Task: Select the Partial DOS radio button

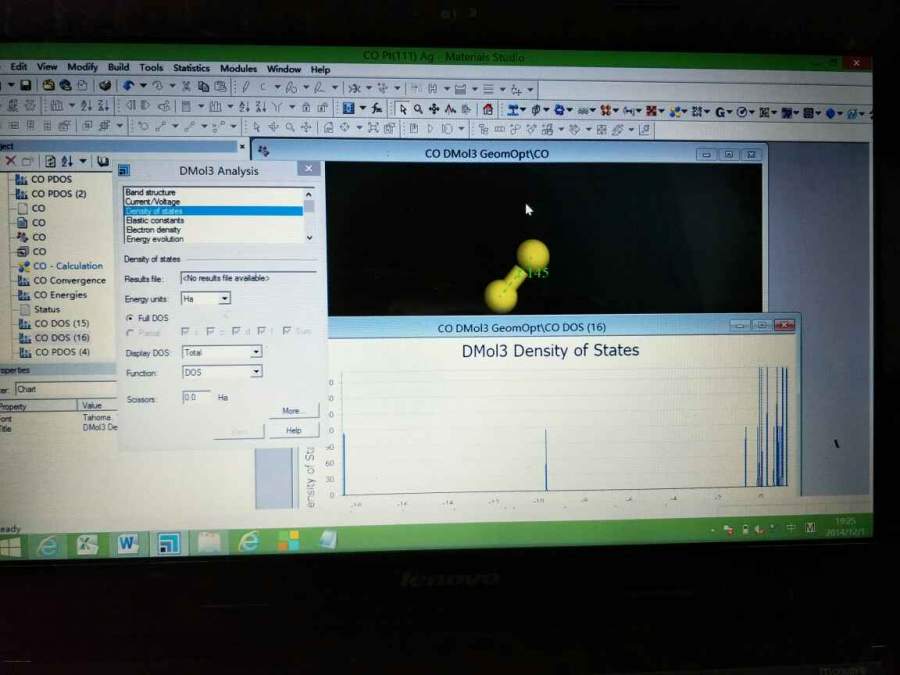Action: tap(130, 332)
